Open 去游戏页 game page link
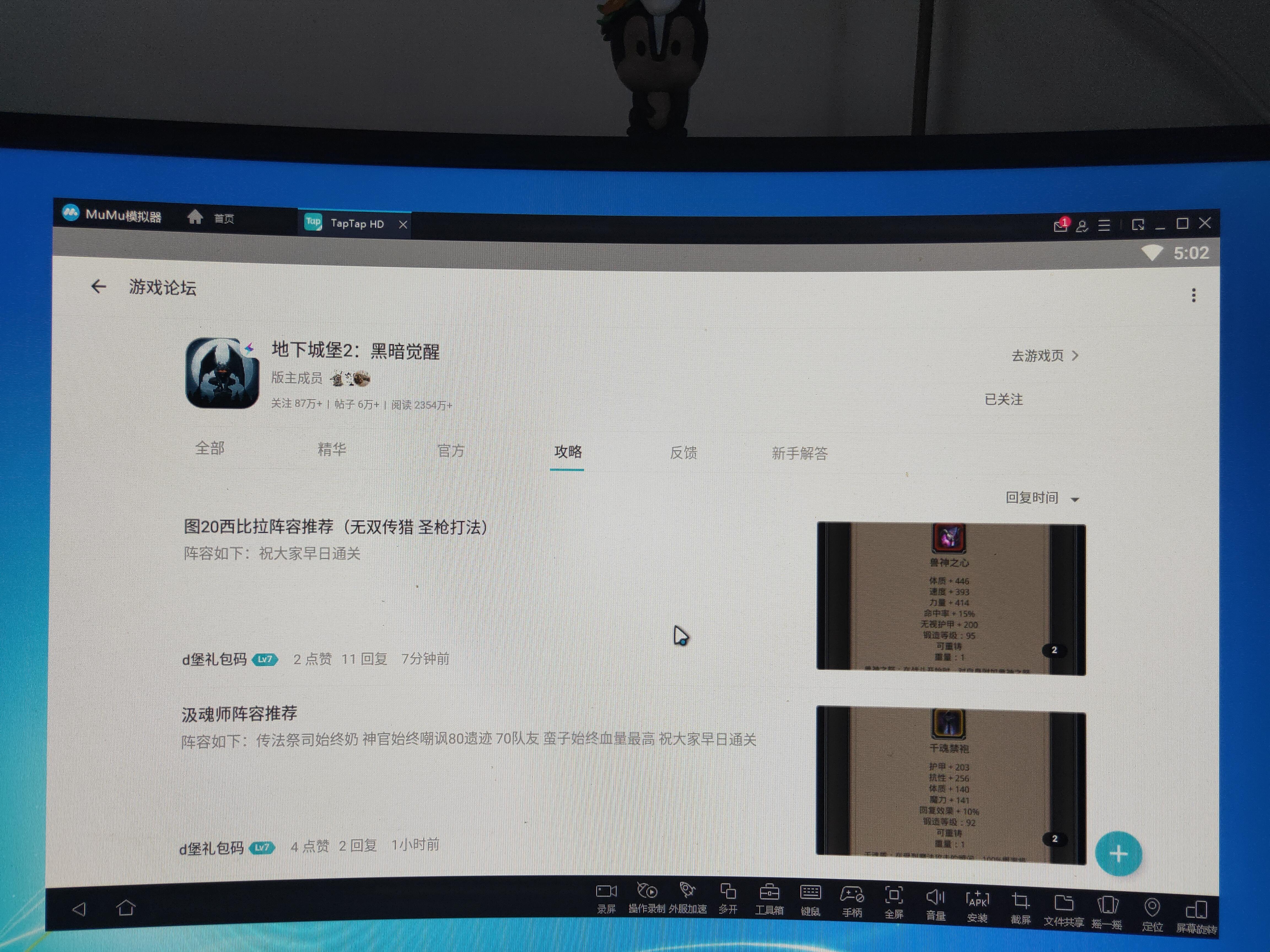 tap(1045, 356)
